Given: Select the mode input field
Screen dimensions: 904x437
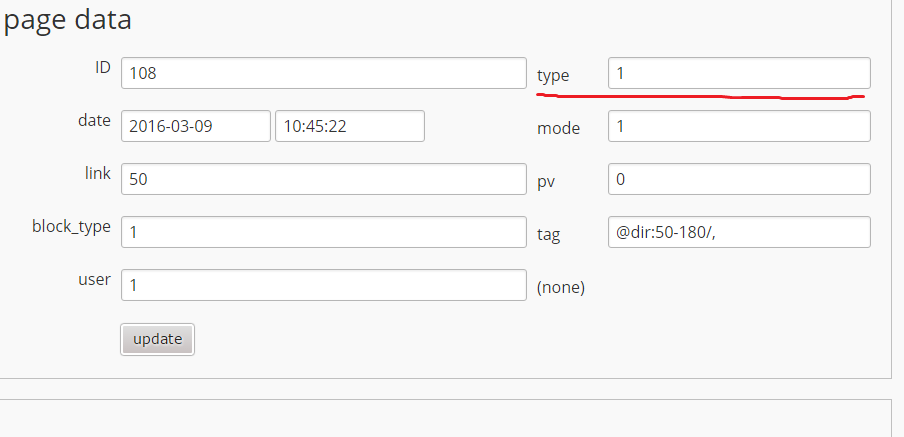Looking at the screenshot, I should tap(739, 126).
